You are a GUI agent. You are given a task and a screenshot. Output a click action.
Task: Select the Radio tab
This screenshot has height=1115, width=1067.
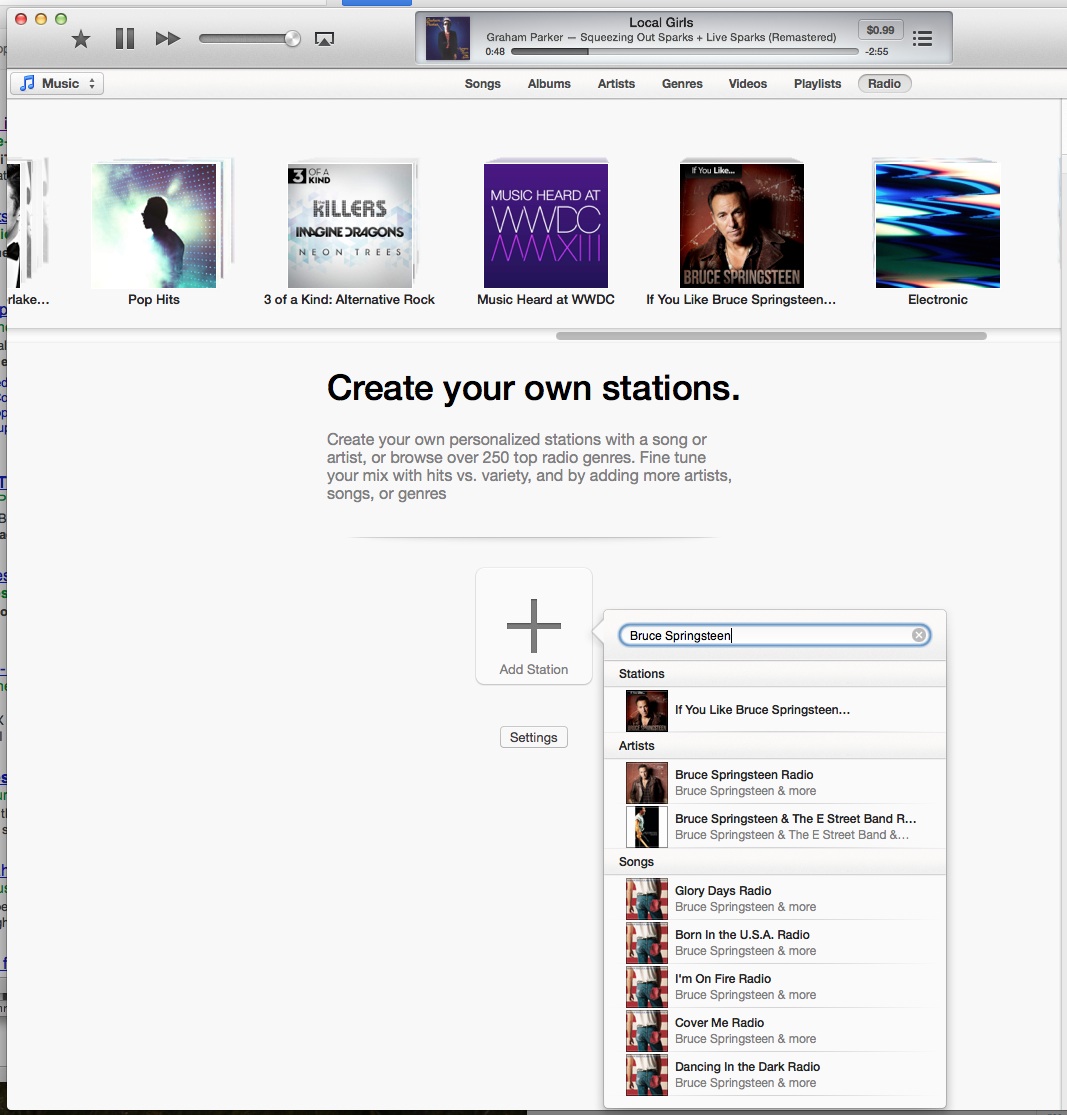coord(884,84)
